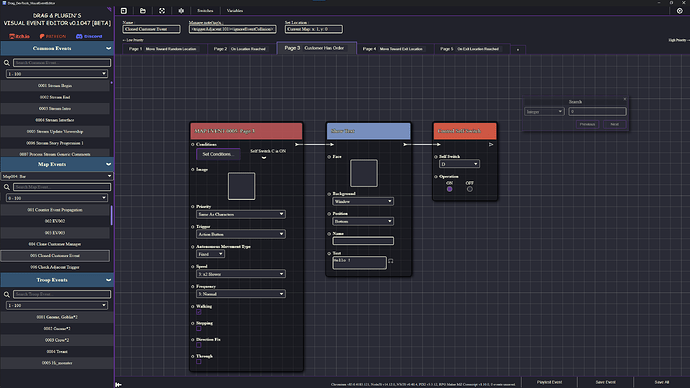The width and height of the screenshot is (690, 388).
Task: Toggle the Direction Fix checkbox
Action: [199, 345]
